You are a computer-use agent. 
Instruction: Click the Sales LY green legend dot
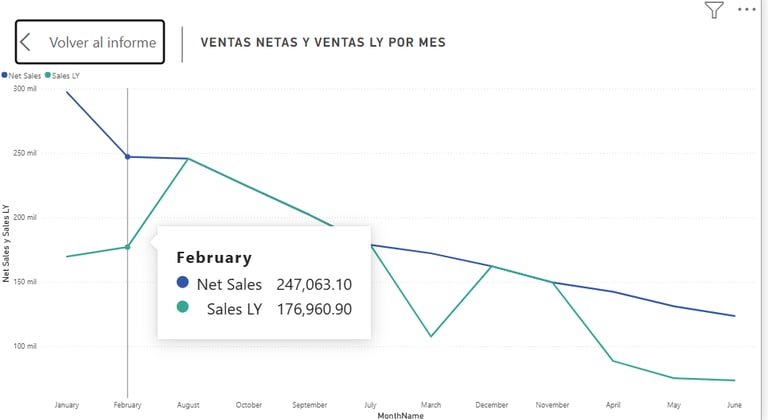coord(48,75)
